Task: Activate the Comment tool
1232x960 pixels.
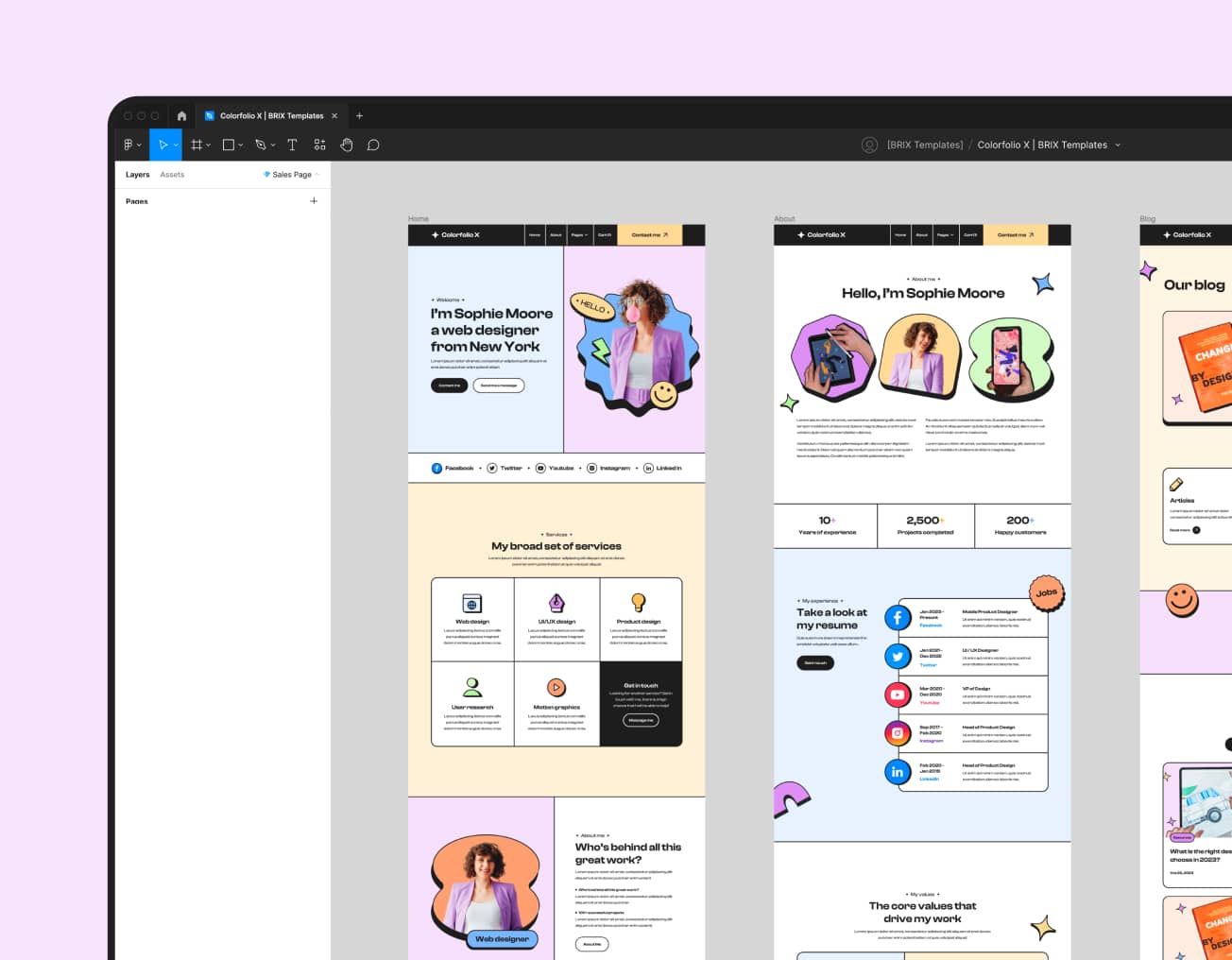Action: (x=373, y=145)
